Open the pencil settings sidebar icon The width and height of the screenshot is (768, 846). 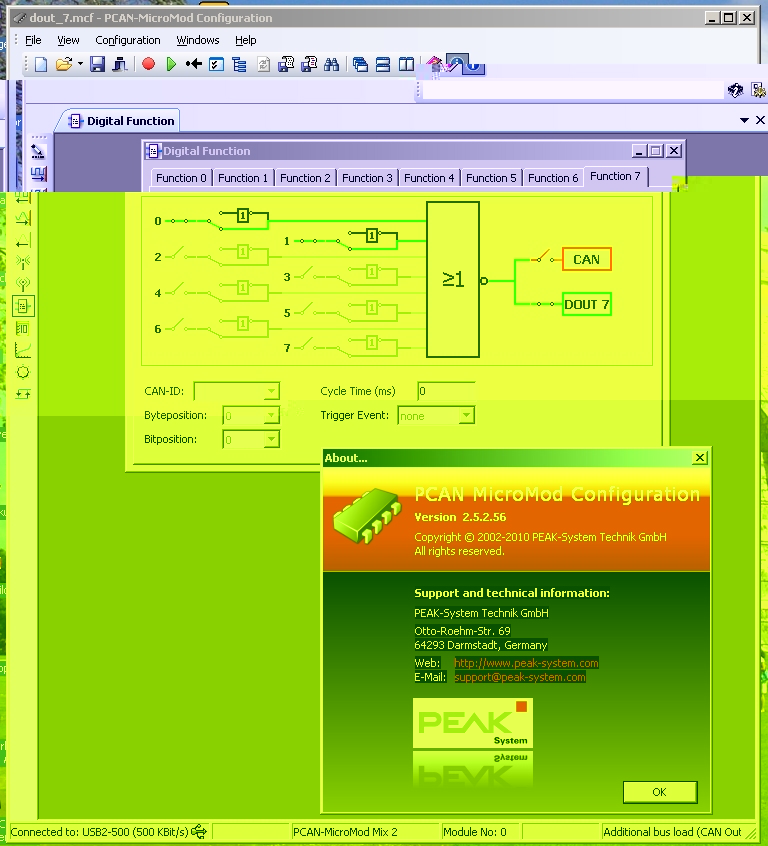coord(38,152)
